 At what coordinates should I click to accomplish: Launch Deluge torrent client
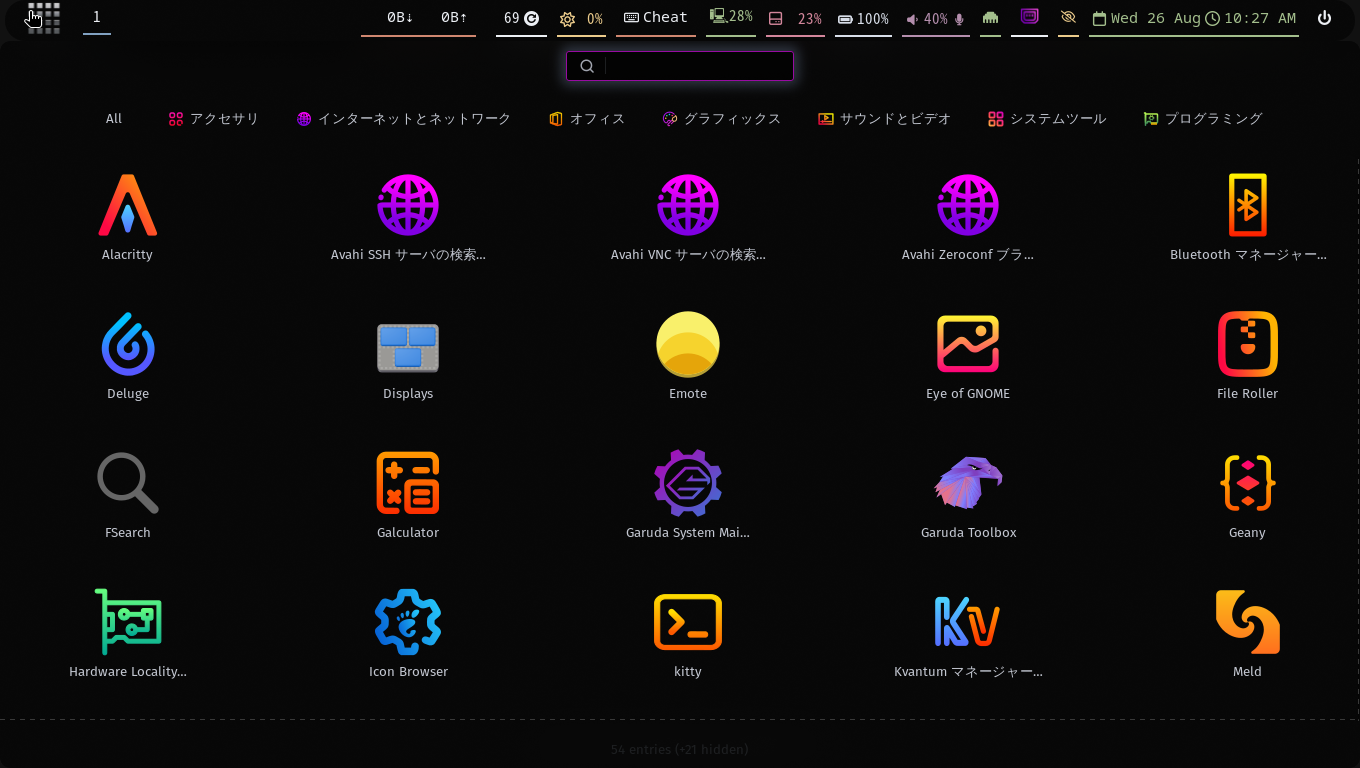coord(128,357)
